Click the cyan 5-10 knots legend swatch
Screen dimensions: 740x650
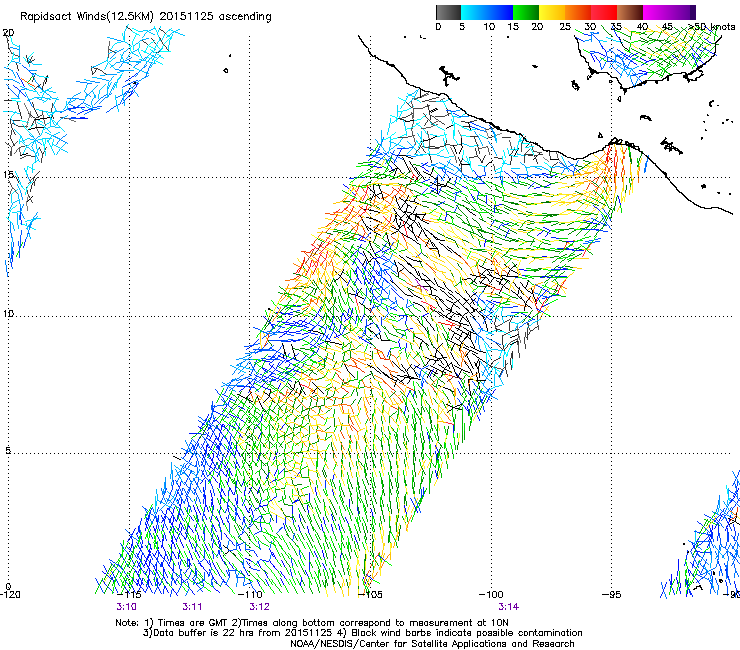tap(474, 12)
